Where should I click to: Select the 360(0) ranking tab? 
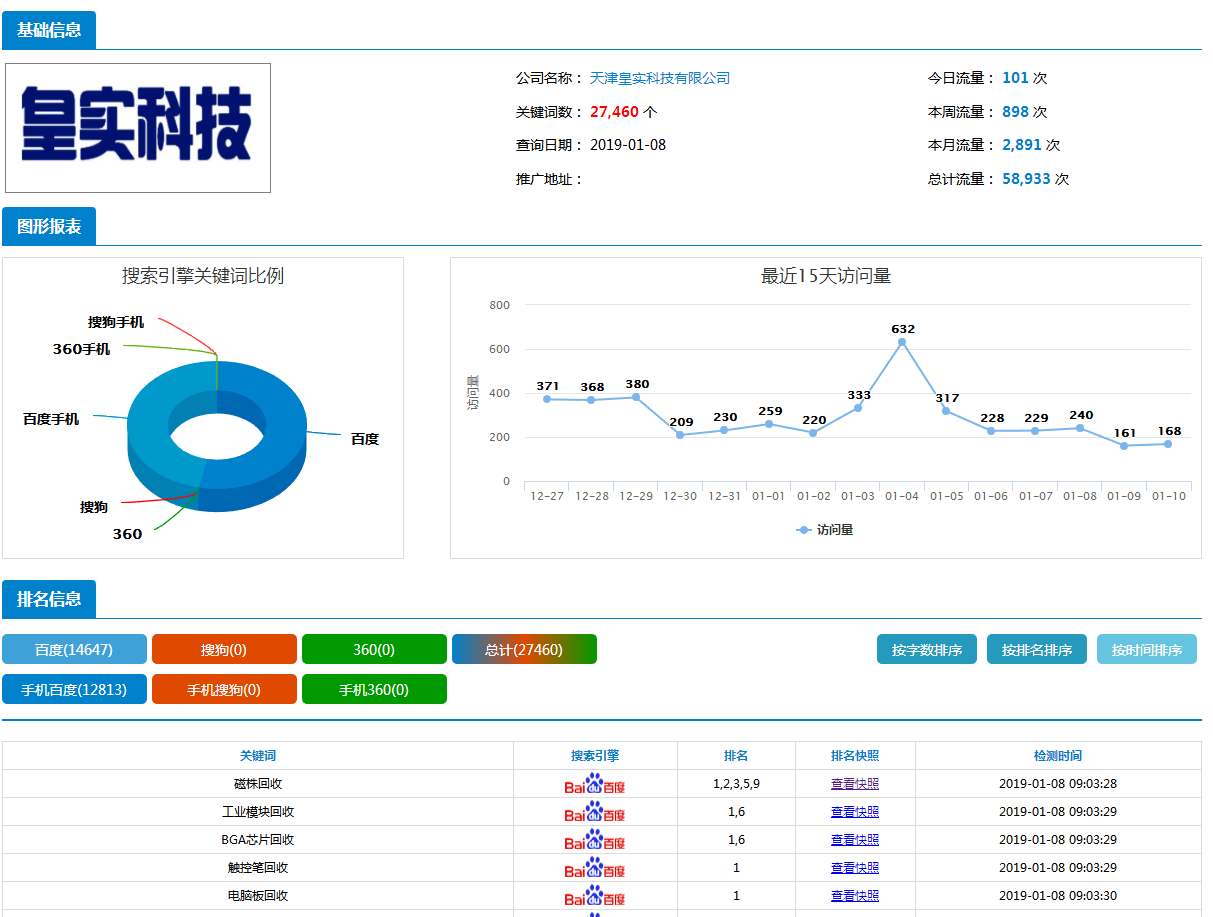click(x=374, y=649)
